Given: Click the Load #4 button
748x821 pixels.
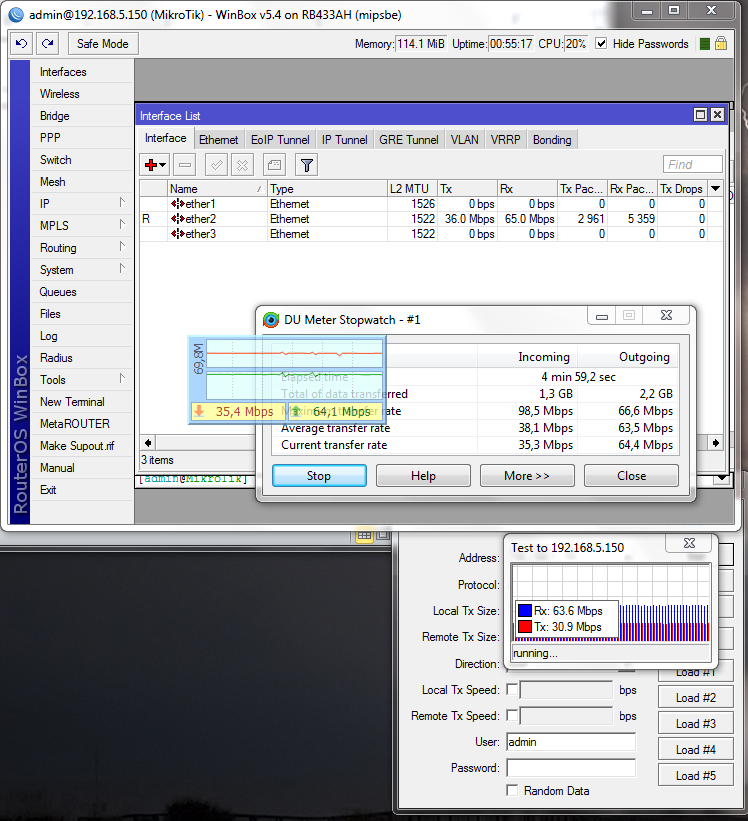Looking at the screenshot, I should [695, 749].
